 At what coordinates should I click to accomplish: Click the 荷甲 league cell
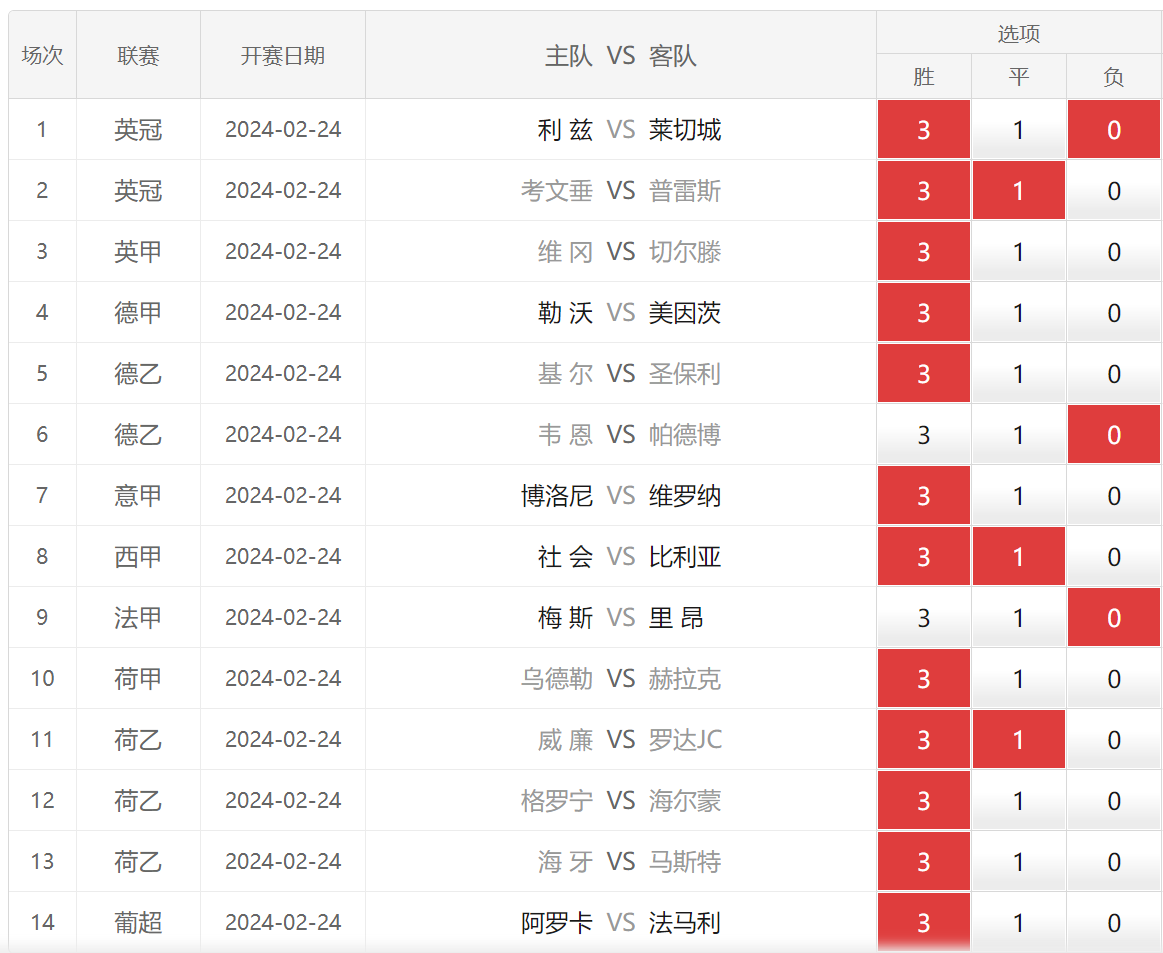click(138, 678)
